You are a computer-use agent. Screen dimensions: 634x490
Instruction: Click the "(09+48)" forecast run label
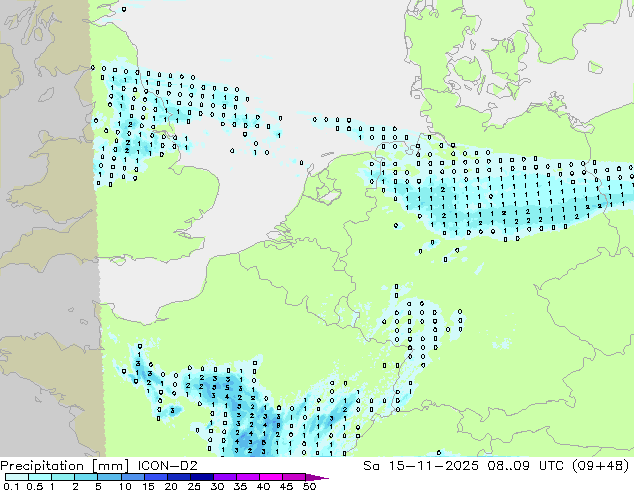click(x=601, y=466)
